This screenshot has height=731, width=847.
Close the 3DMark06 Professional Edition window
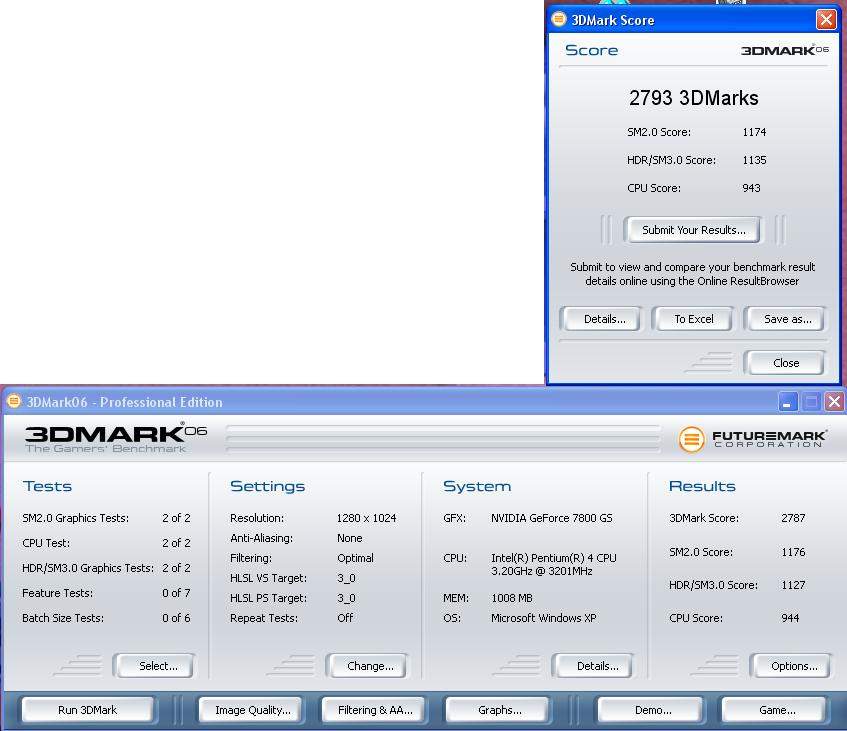coord(834,402)
